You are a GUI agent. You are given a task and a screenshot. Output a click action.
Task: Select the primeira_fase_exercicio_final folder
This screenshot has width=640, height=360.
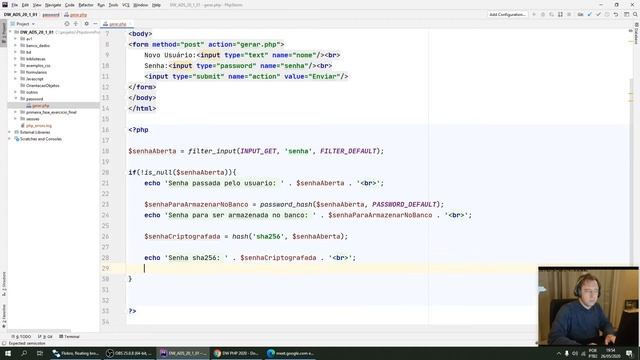48,112
